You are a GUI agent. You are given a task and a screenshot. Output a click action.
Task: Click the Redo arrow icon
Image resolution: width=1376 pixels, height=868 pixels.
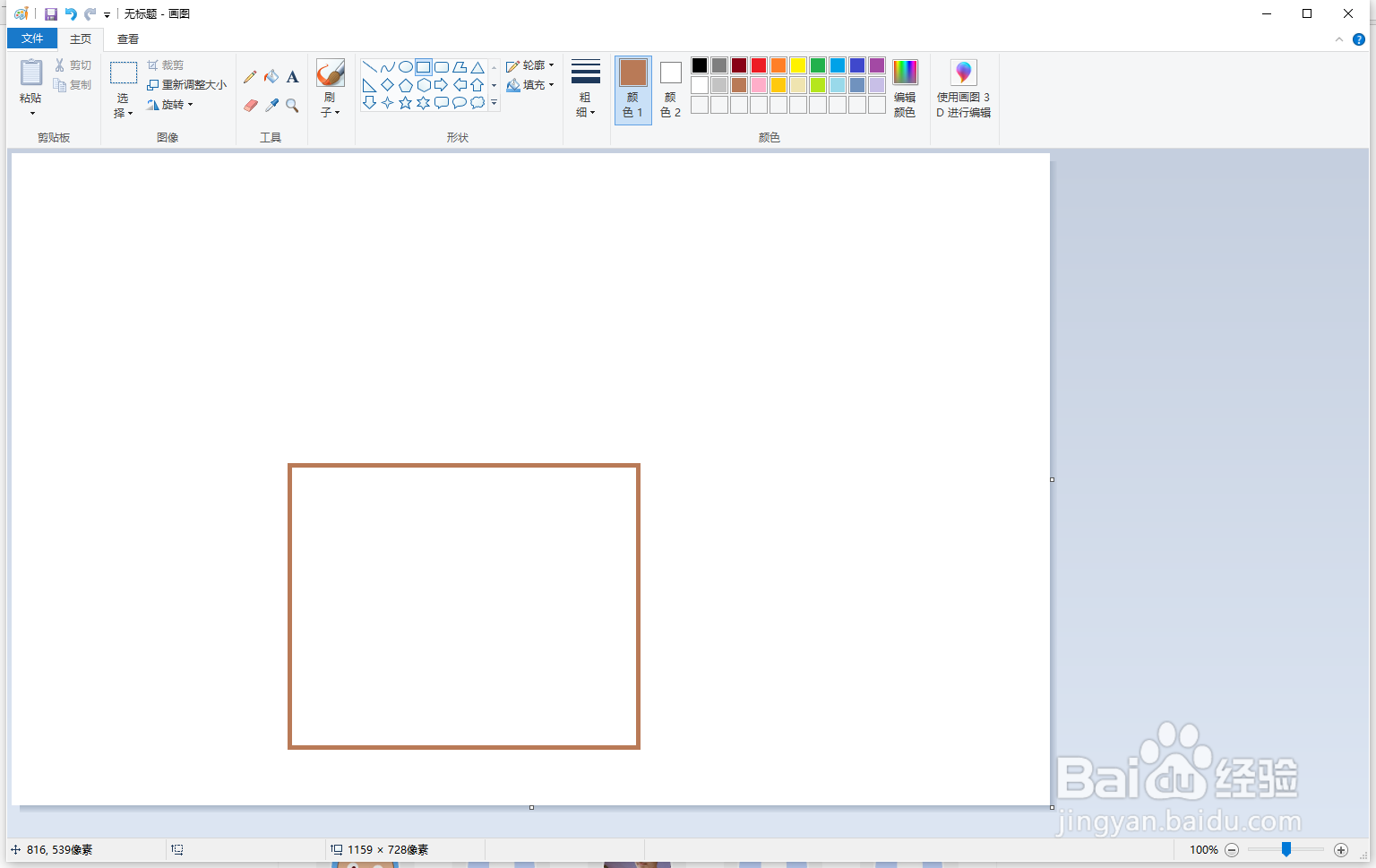pos(90,14)
